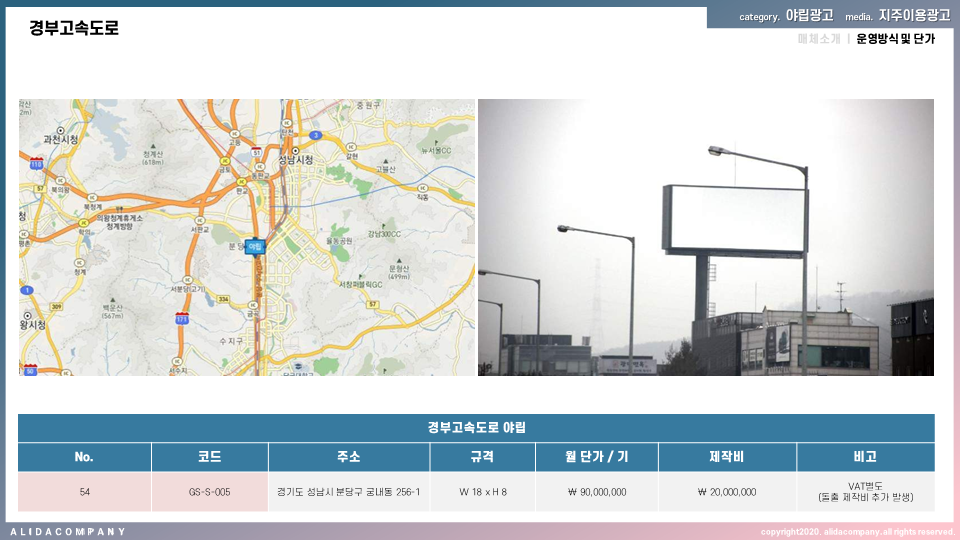
Task: Click the 제작비 column header
Action: [726, 457]
